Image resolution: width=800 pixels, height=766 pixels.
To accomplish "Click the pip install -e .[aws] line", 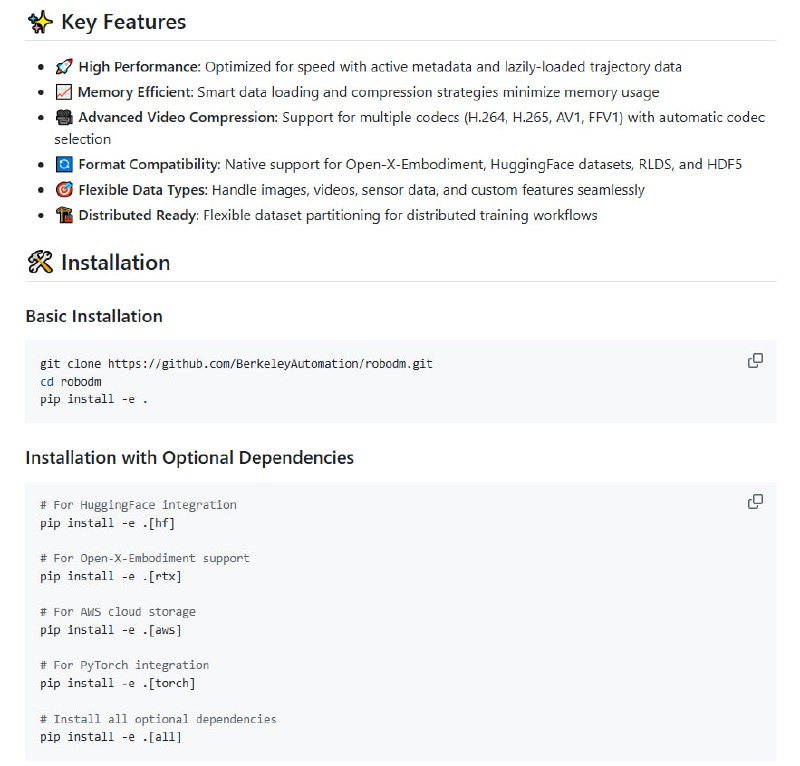I will point(111,630).
